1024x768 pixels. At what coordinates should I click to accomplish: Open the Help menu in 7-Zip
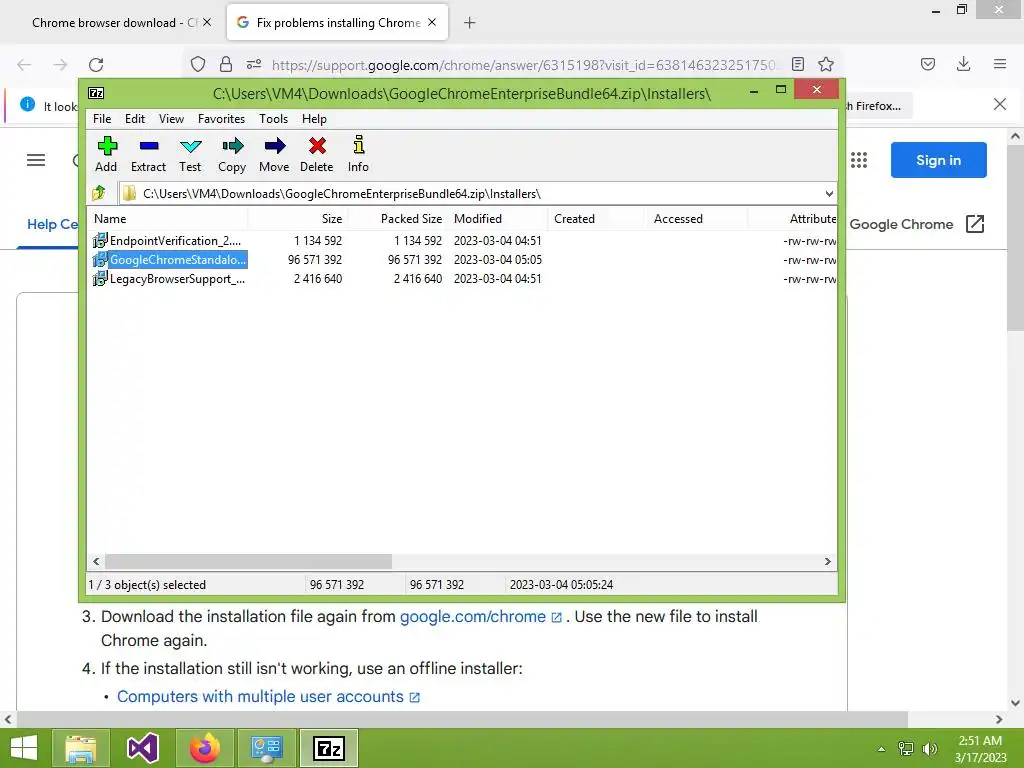coord(314,119)
